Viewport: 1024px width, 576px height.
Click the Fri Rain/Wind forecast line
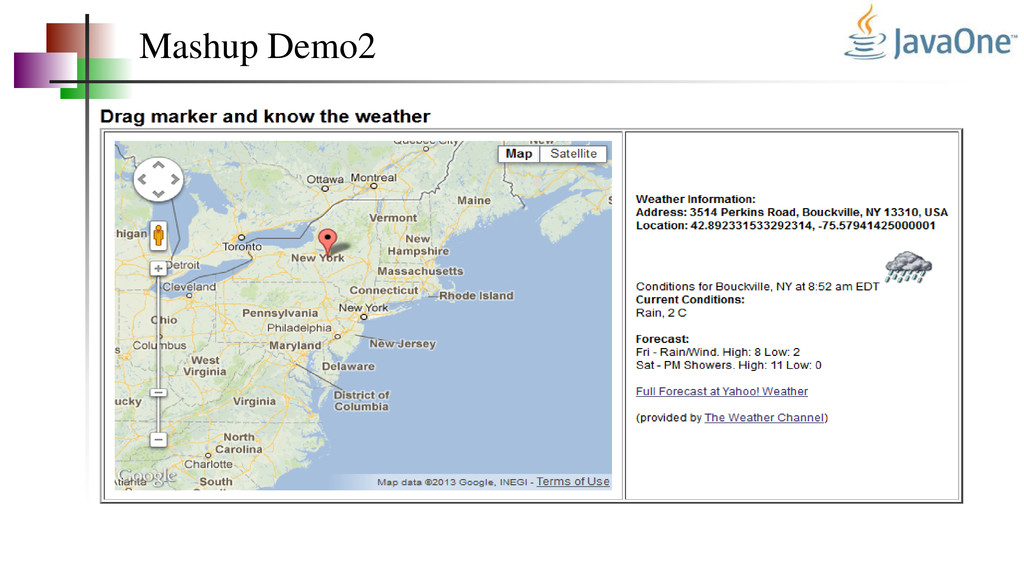pos(718,352)
